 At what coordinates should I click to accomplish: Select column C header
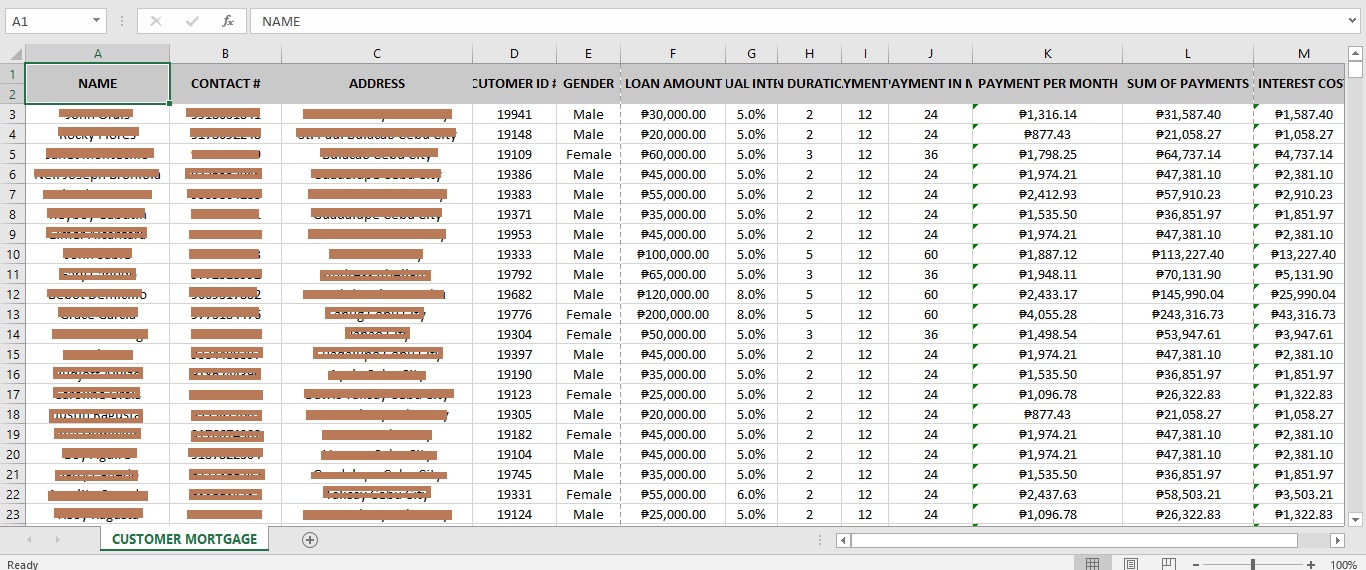377,54
